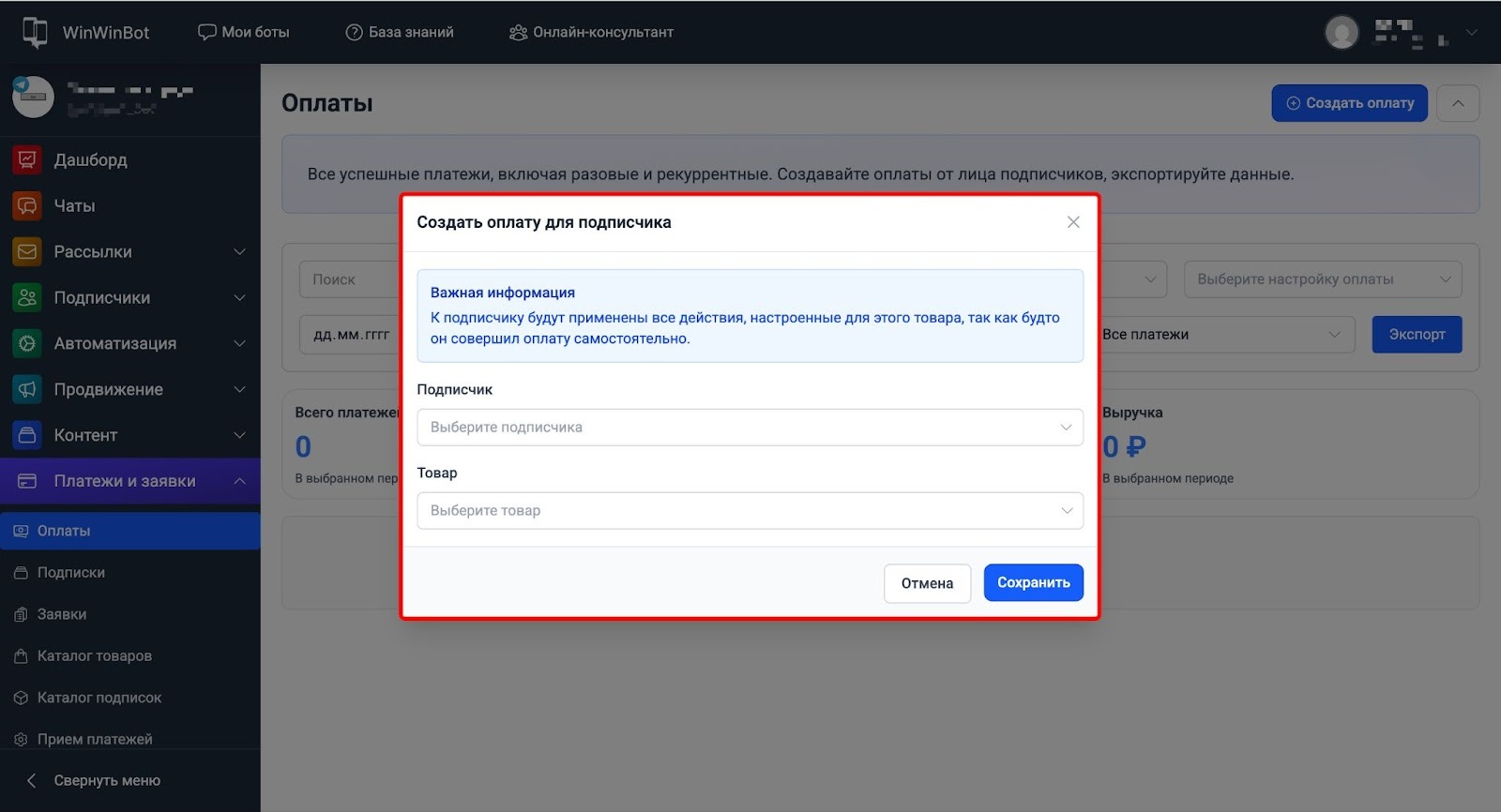
Task: Click the Dashboard icon in sidebar
Action: [27, 160]
